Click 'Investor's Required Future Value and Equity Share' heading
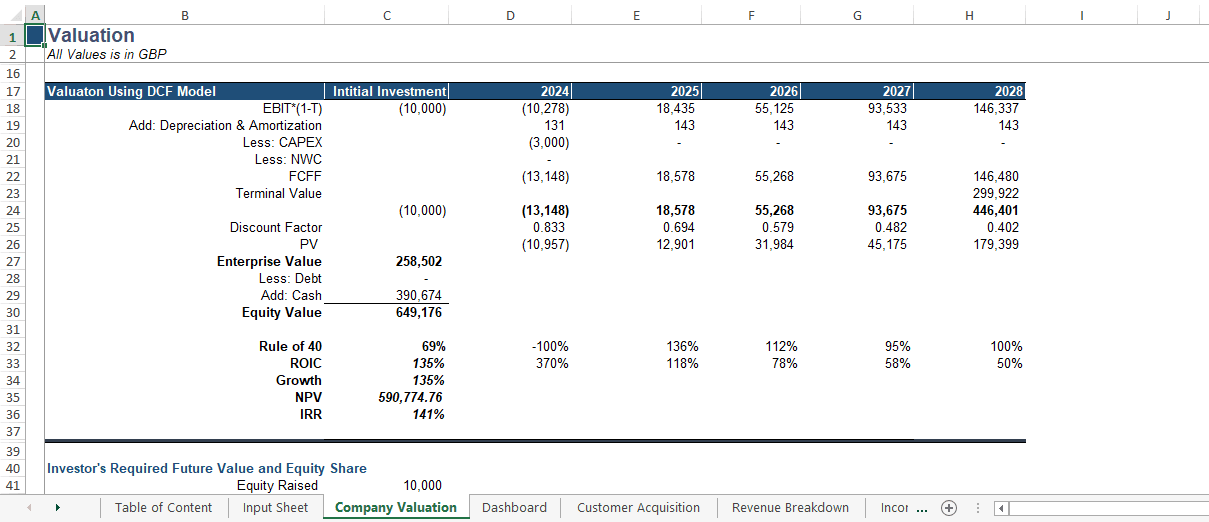 (x=207, y=468)
